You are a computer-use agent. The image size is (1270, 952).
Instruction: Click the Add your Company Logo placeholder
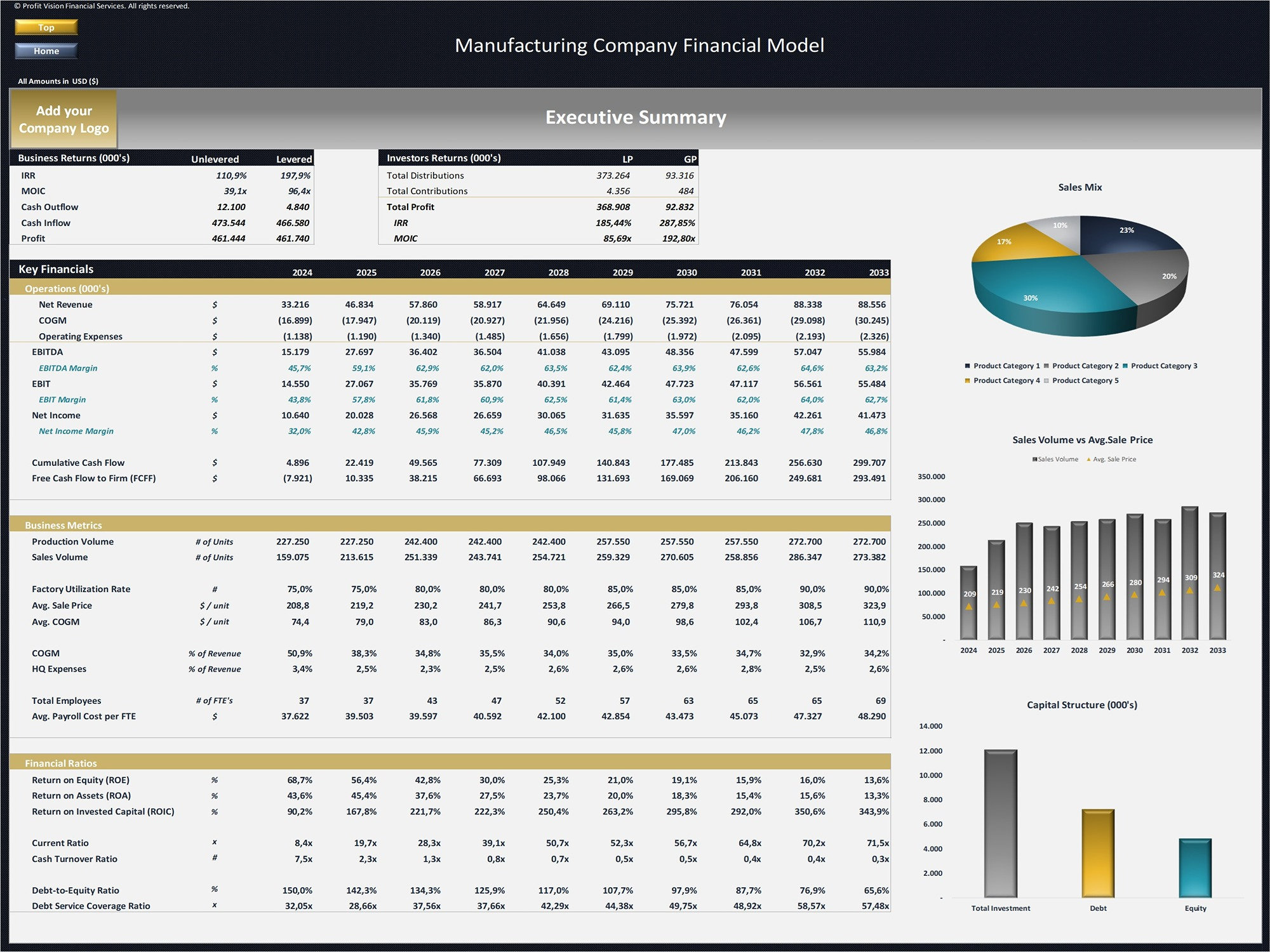pyautogui.click(x=63, y=119)
